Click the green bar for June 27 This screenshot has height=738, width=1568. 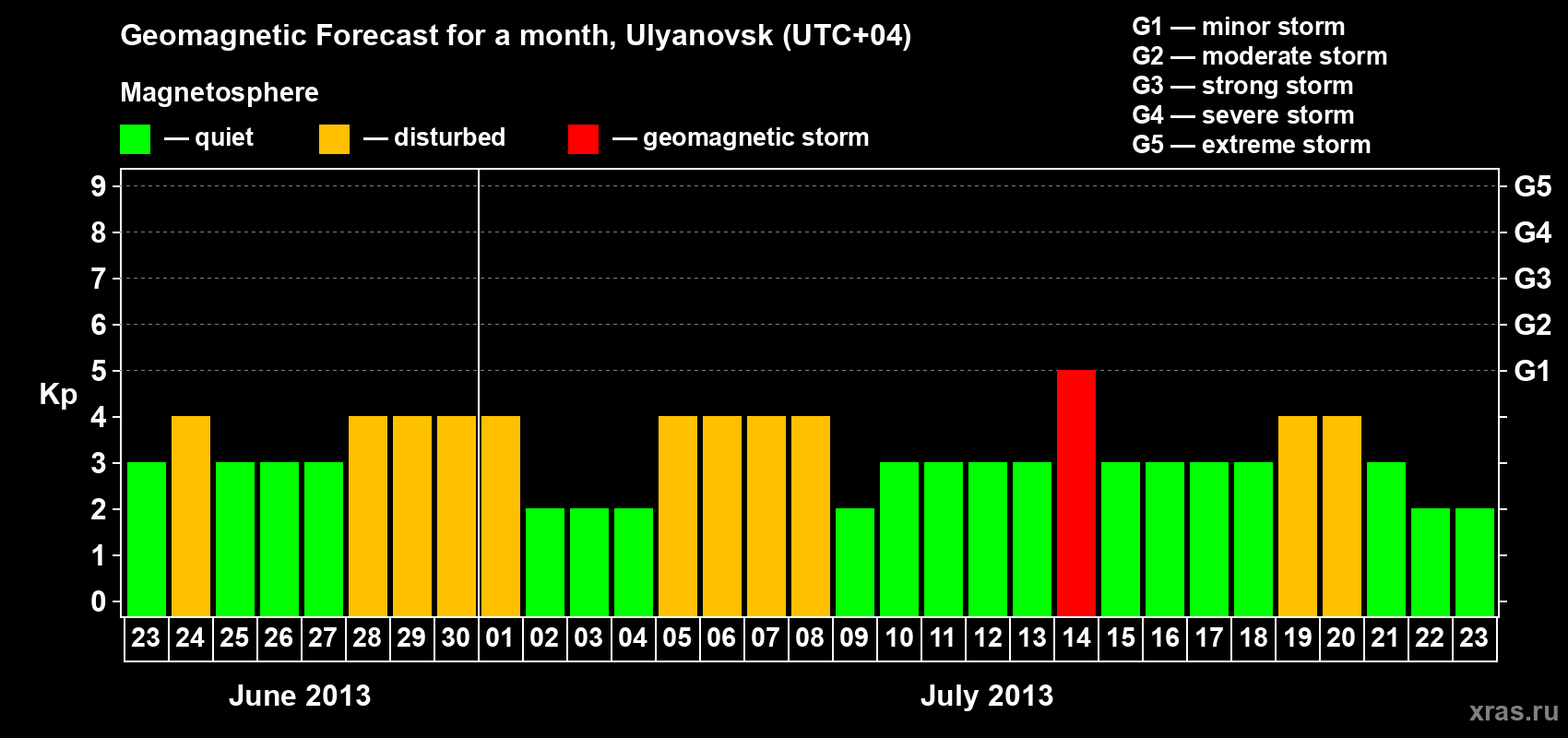click(x=324, y=539)
